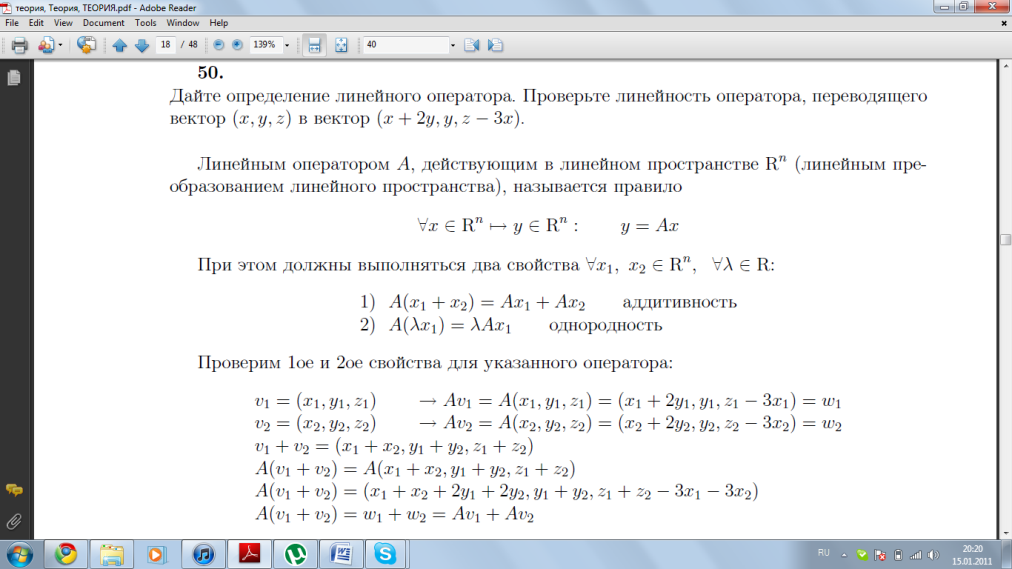This screenshot has height=569, width=1012.
Task: Open the Document menu
Action: 103,23
